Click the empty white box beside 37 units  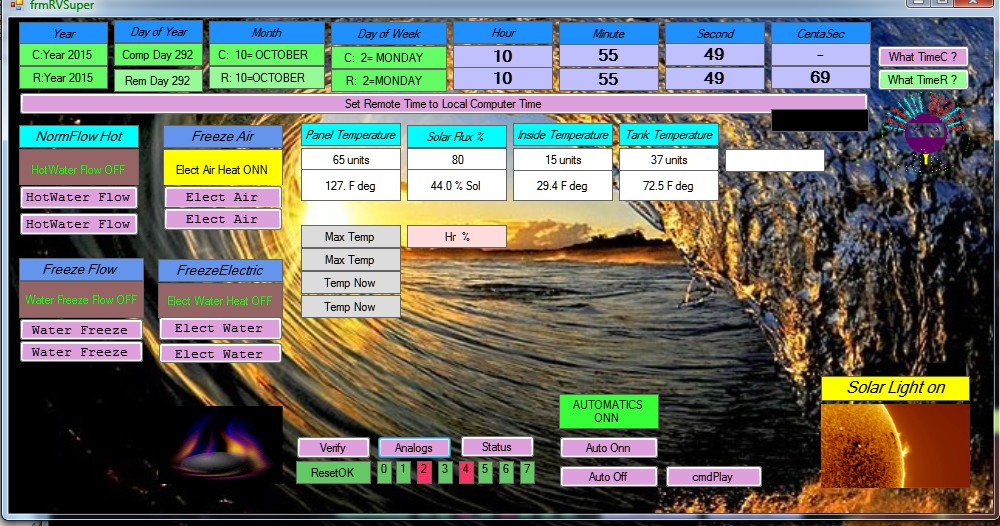[775, 160]
